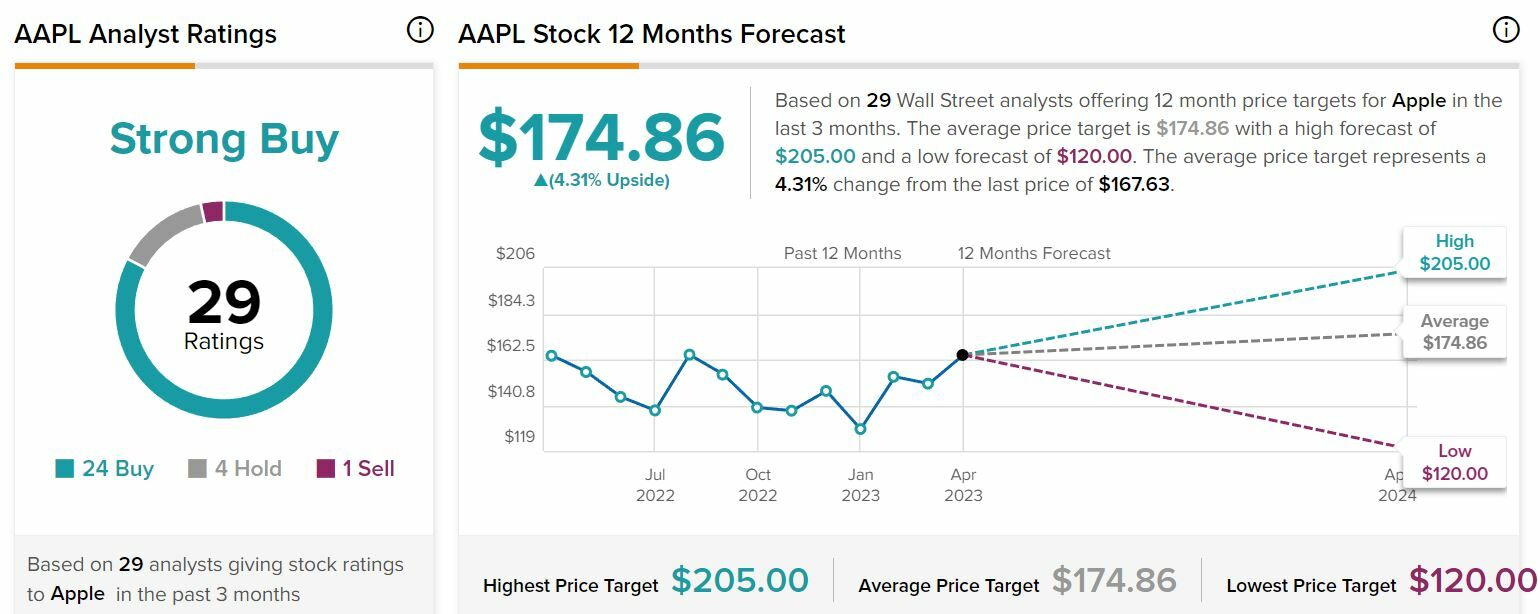Click the January 2023 low data point

click(860, 429)
